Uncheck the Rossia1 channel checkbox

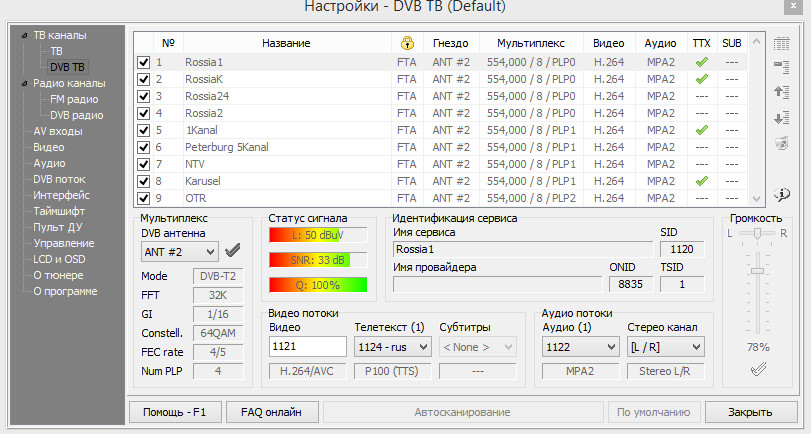tap(144, 62)
